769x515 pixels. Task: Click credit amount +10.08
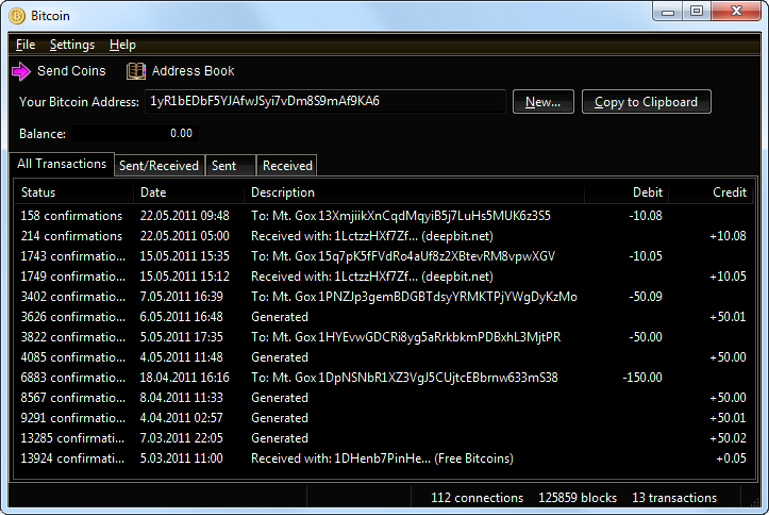point(728,236)
